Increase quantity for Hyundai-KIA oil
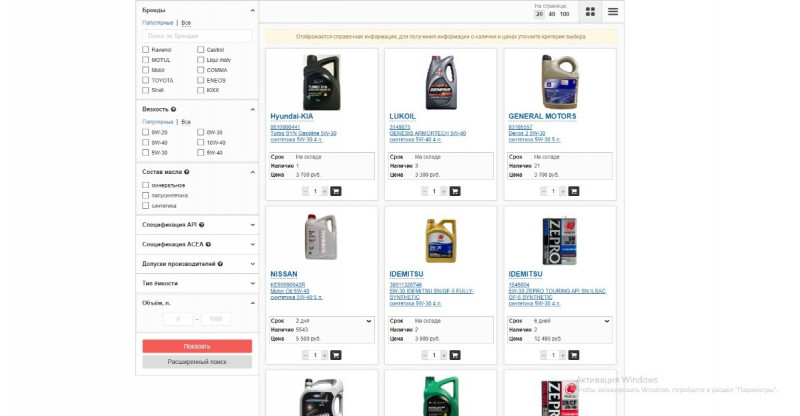 (324, 191)
